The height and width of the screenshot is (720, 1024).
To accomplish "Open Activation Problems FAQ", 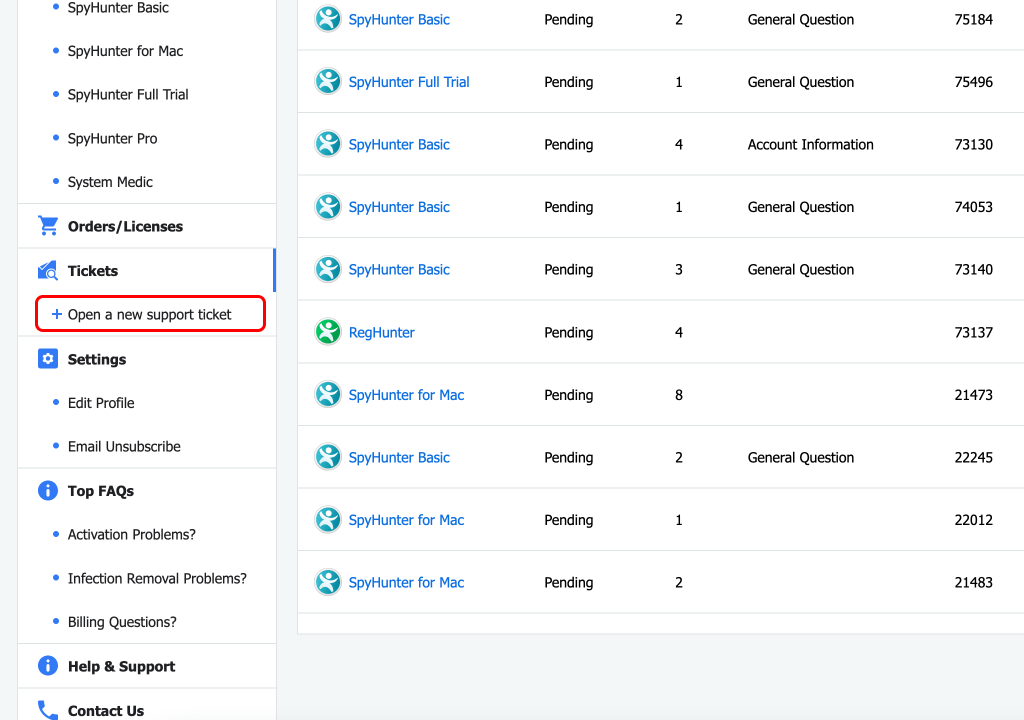I will [x=131, y=535].
